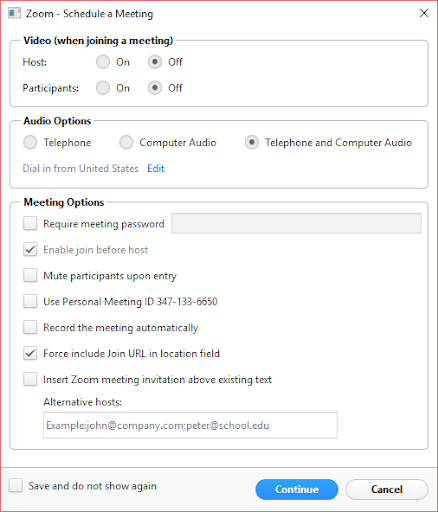
Task: Click the blue Continue button
Action: (x=297, y=489)
